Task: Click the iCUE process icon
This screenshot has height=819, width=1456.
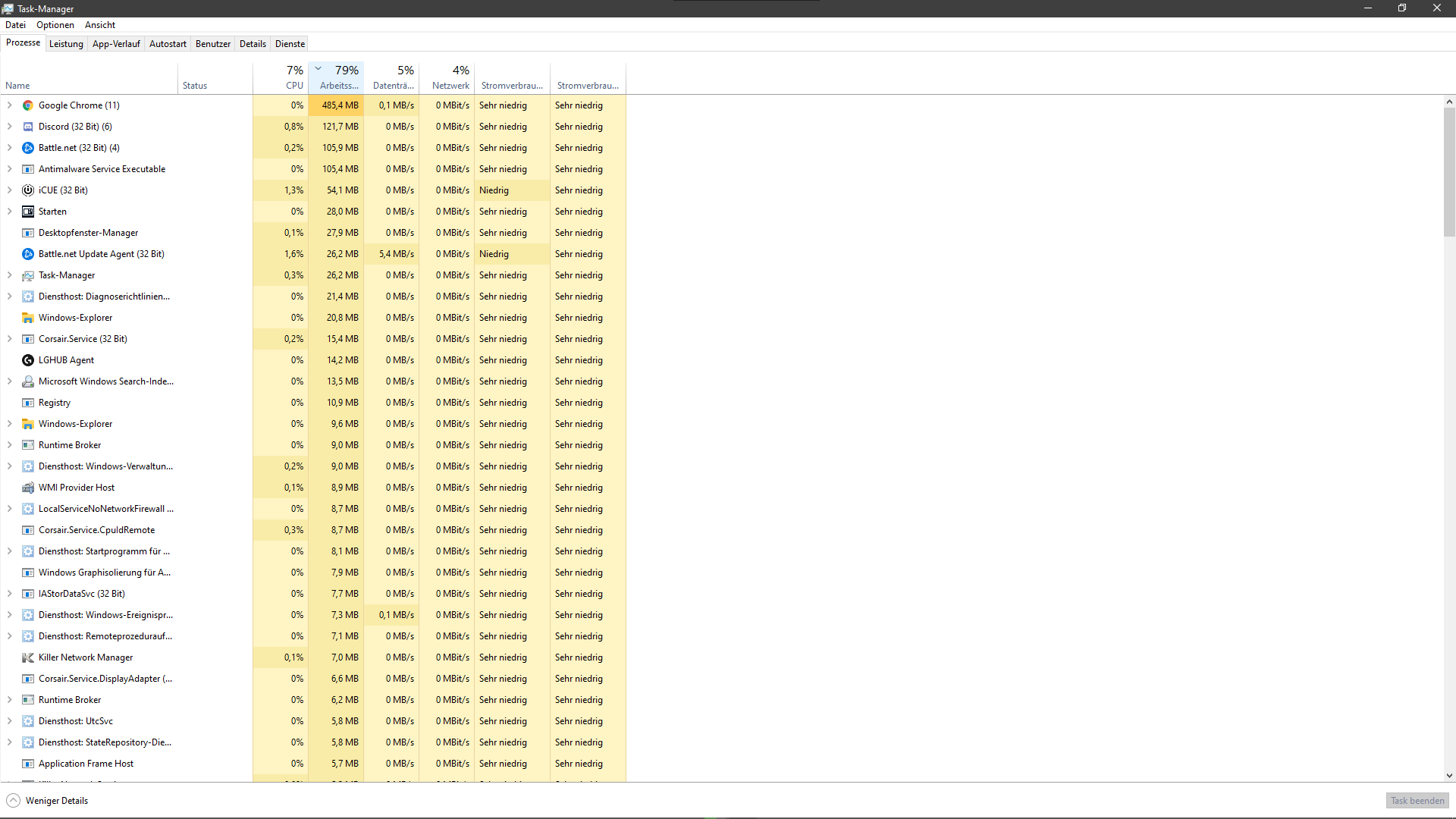Action: pos(28,190)
